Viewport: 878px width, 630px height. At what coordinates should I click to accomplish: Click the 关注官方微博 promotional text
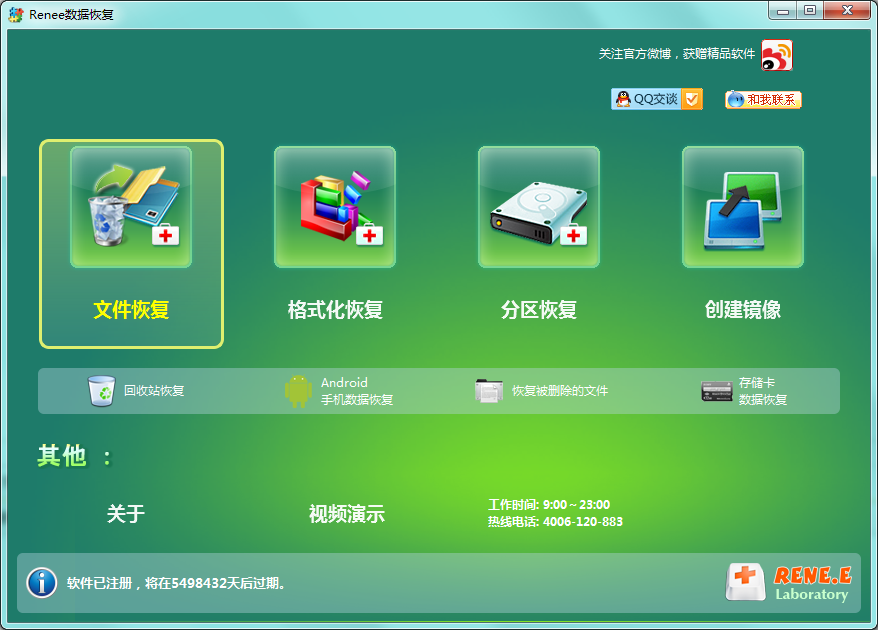pyautogui.click(x=670, y=55)
